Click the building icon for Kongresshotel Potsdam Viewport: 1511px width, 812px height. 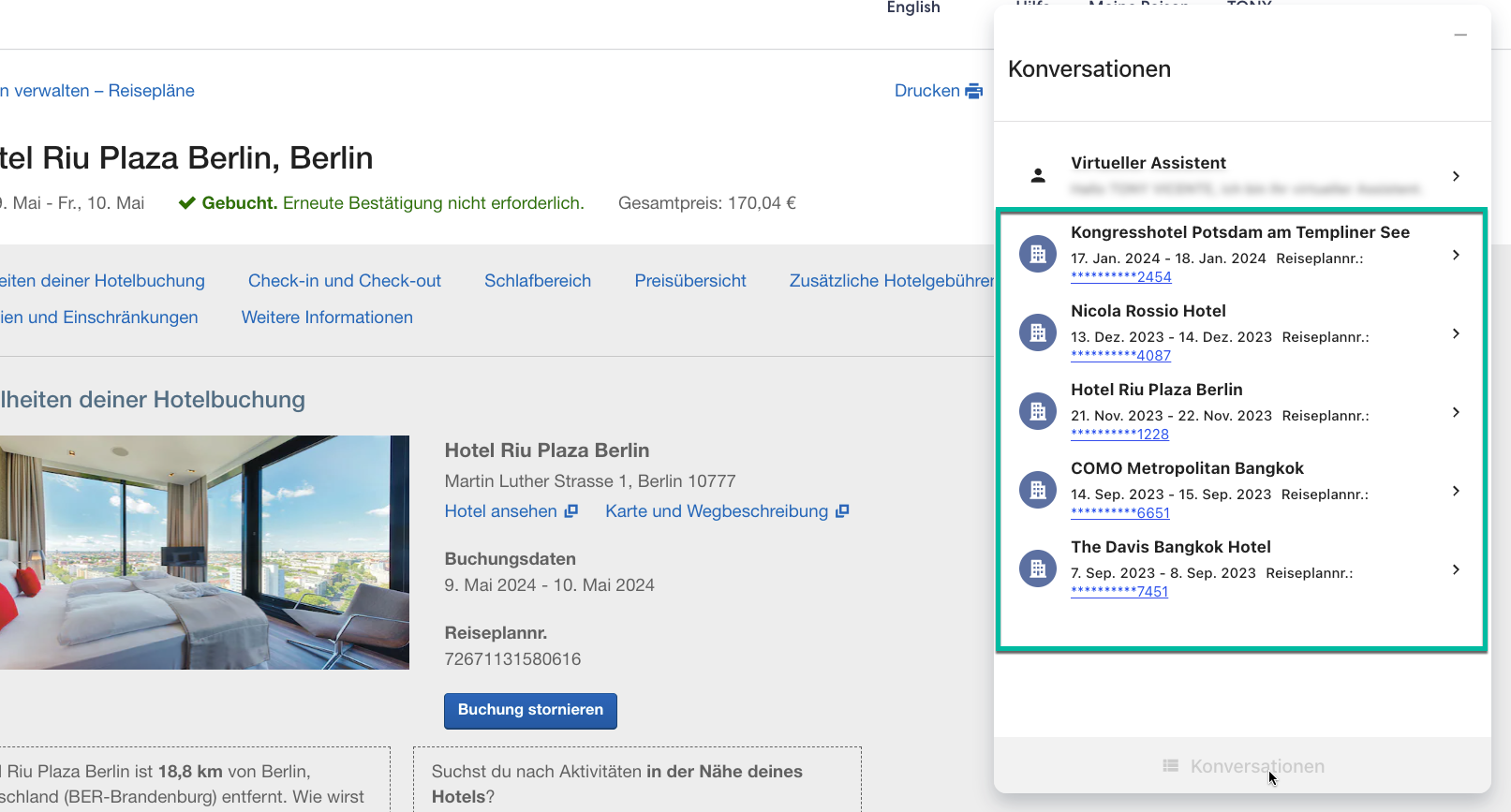click(x=1038, y=254)
